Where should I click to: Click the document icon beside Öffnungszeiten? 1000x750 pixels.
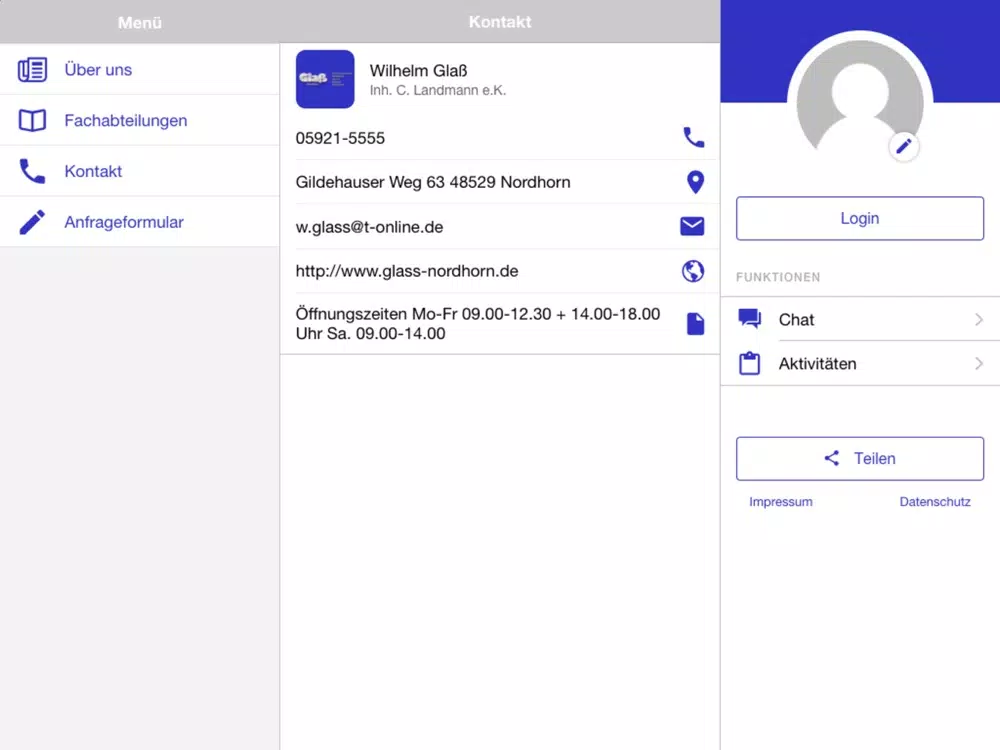(x=695, y=323)
